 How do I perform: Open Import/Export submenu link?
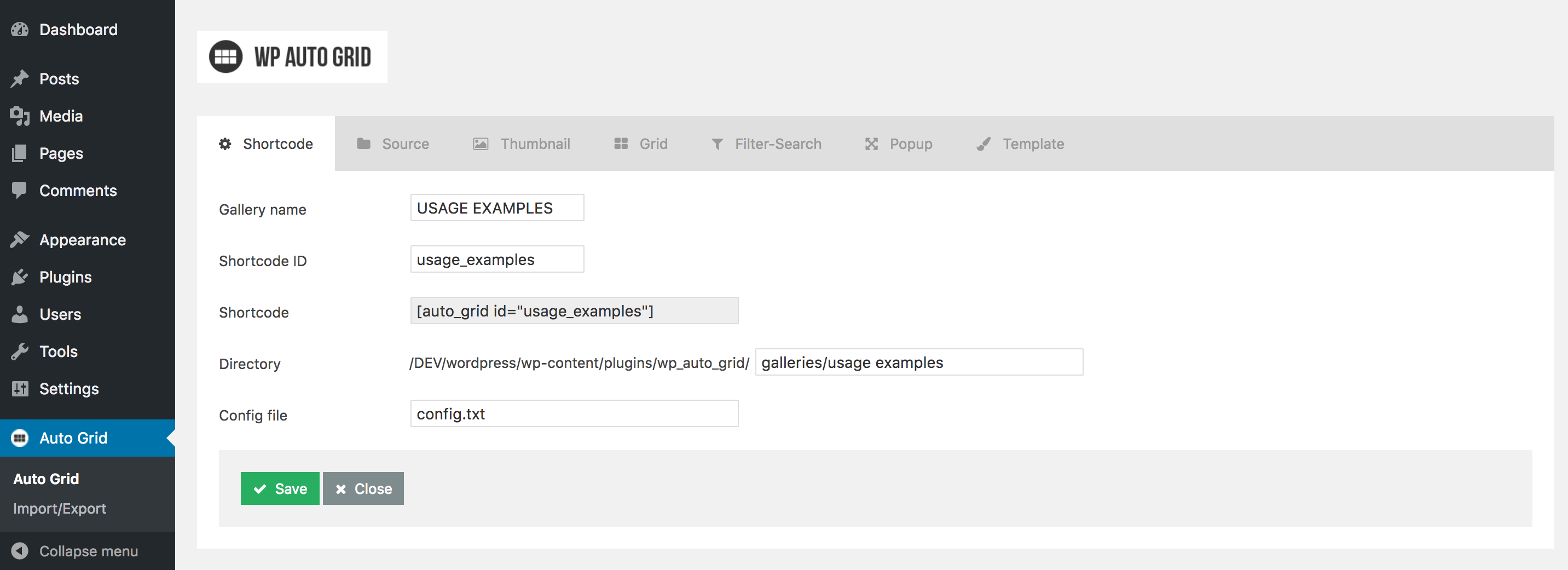[60, 509]
